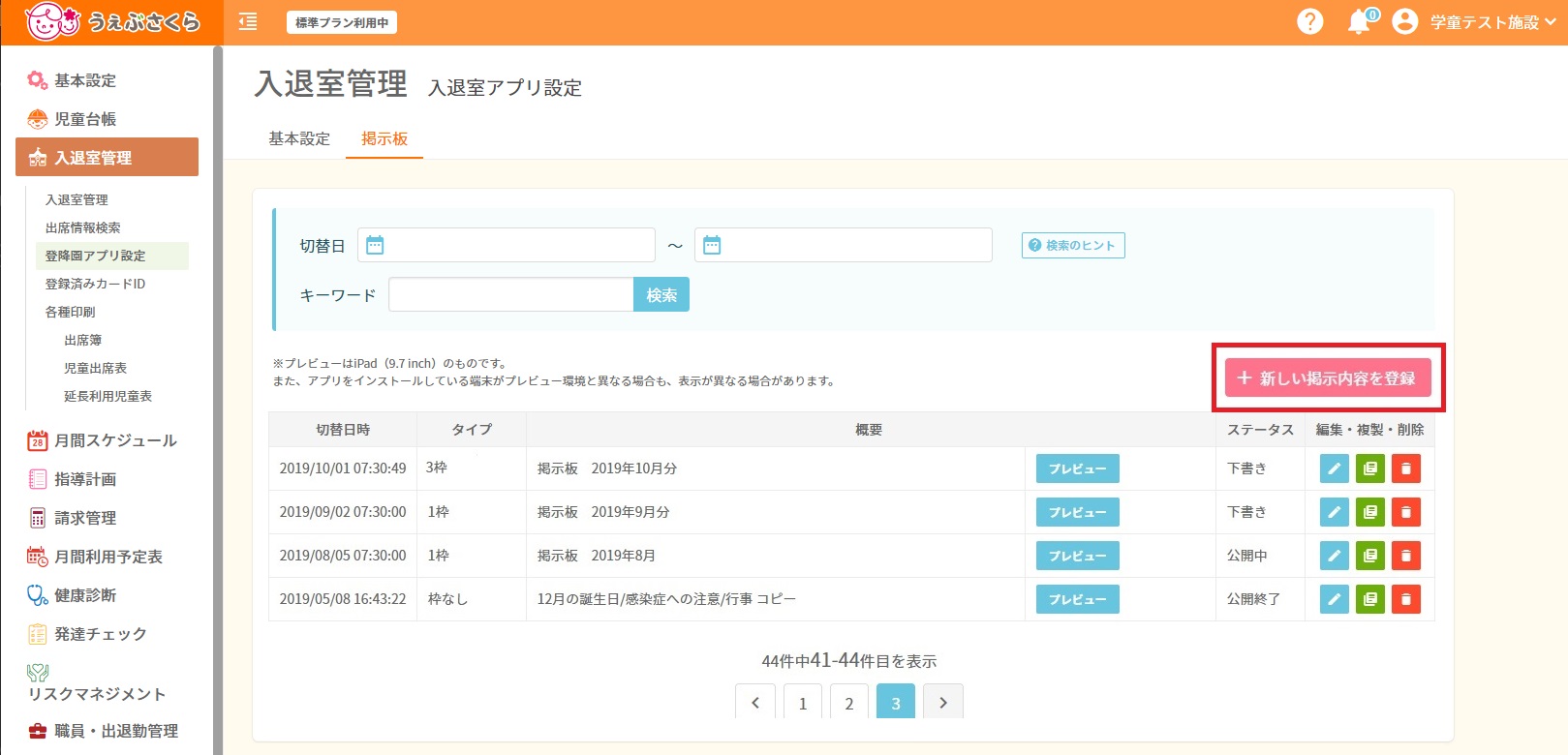This screenshot has height=755, width=1568.
Task: Switch to the 掲示板 tab
Action: point(384,138)
